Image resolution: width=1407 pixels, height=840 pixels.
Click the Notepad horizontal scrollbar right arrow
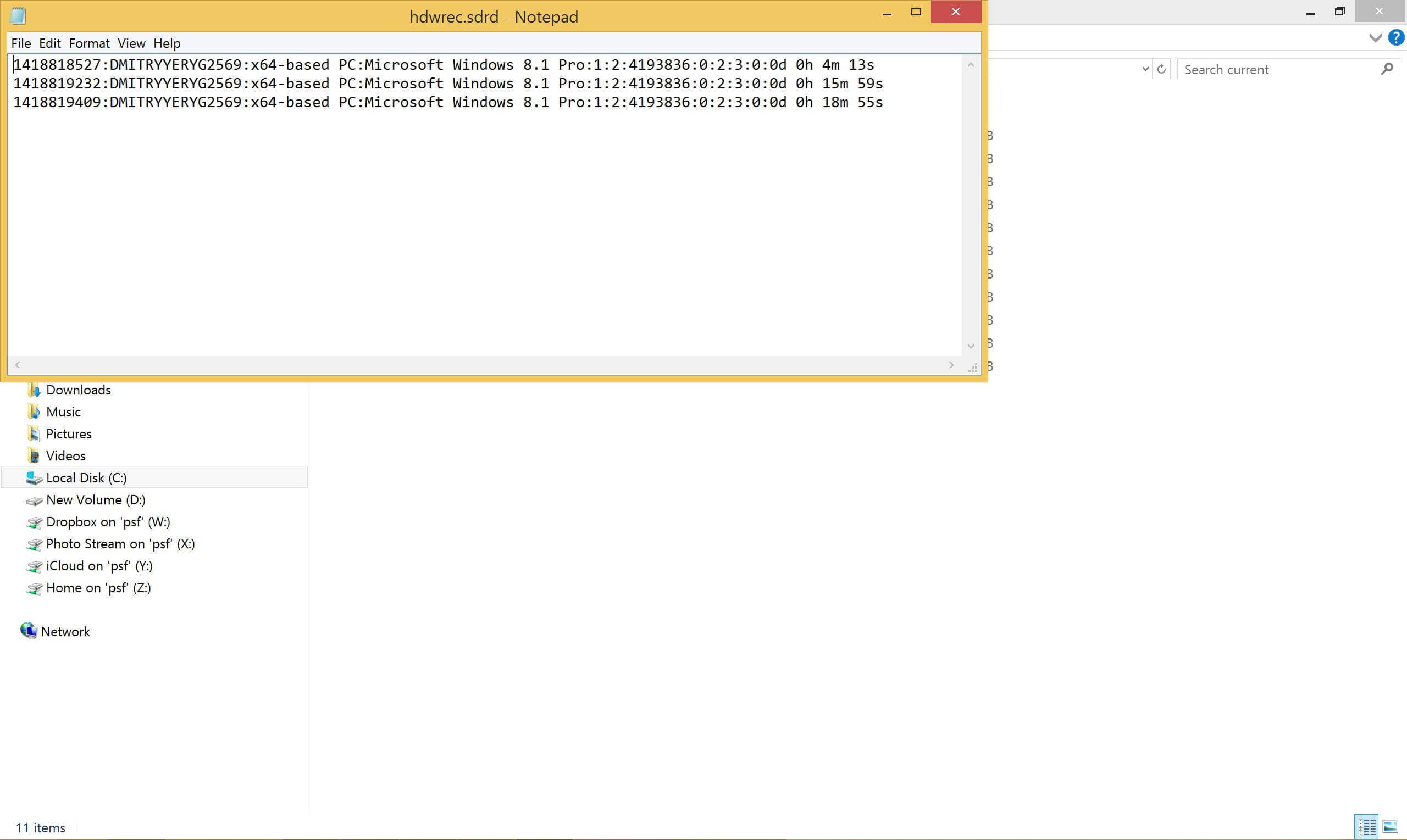coord(951,365)
